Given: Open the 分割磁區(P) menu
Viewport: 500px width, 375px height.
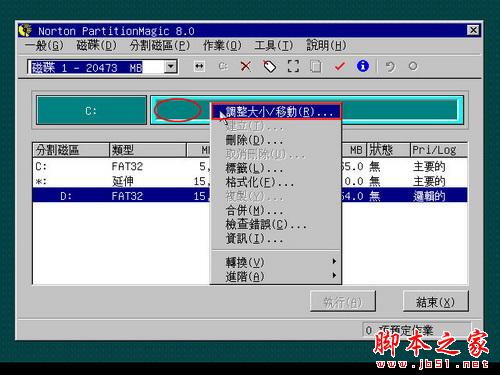Looking at the screenshot, I should (160, 45).
